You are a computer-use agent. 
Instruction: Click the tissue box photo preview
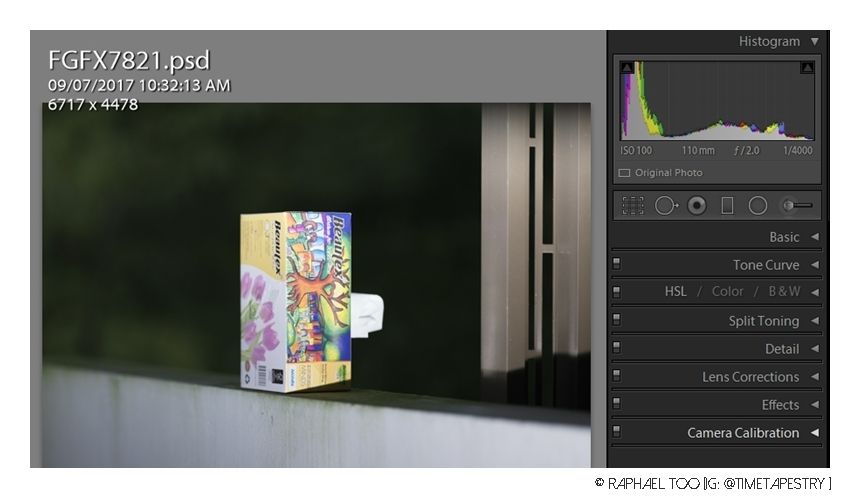[x=316, y=285]
